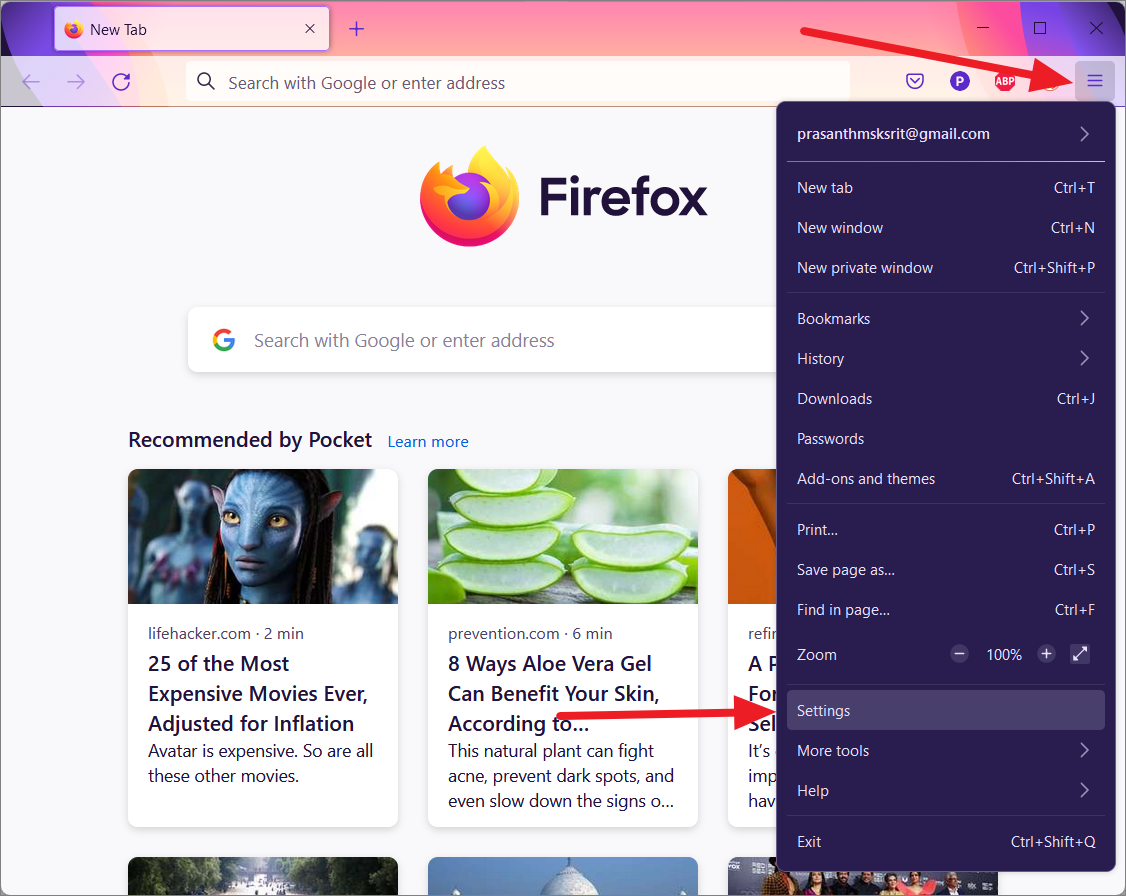Click the Google logo in the page search box
This screenshot has height=896, width=1126.
[x=224, y=340]
